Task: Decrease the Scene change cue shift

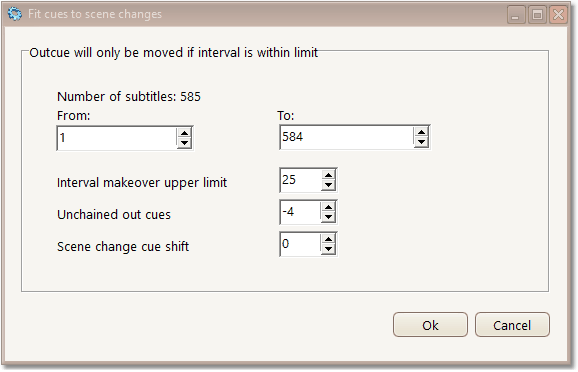Action: [328, 249]
